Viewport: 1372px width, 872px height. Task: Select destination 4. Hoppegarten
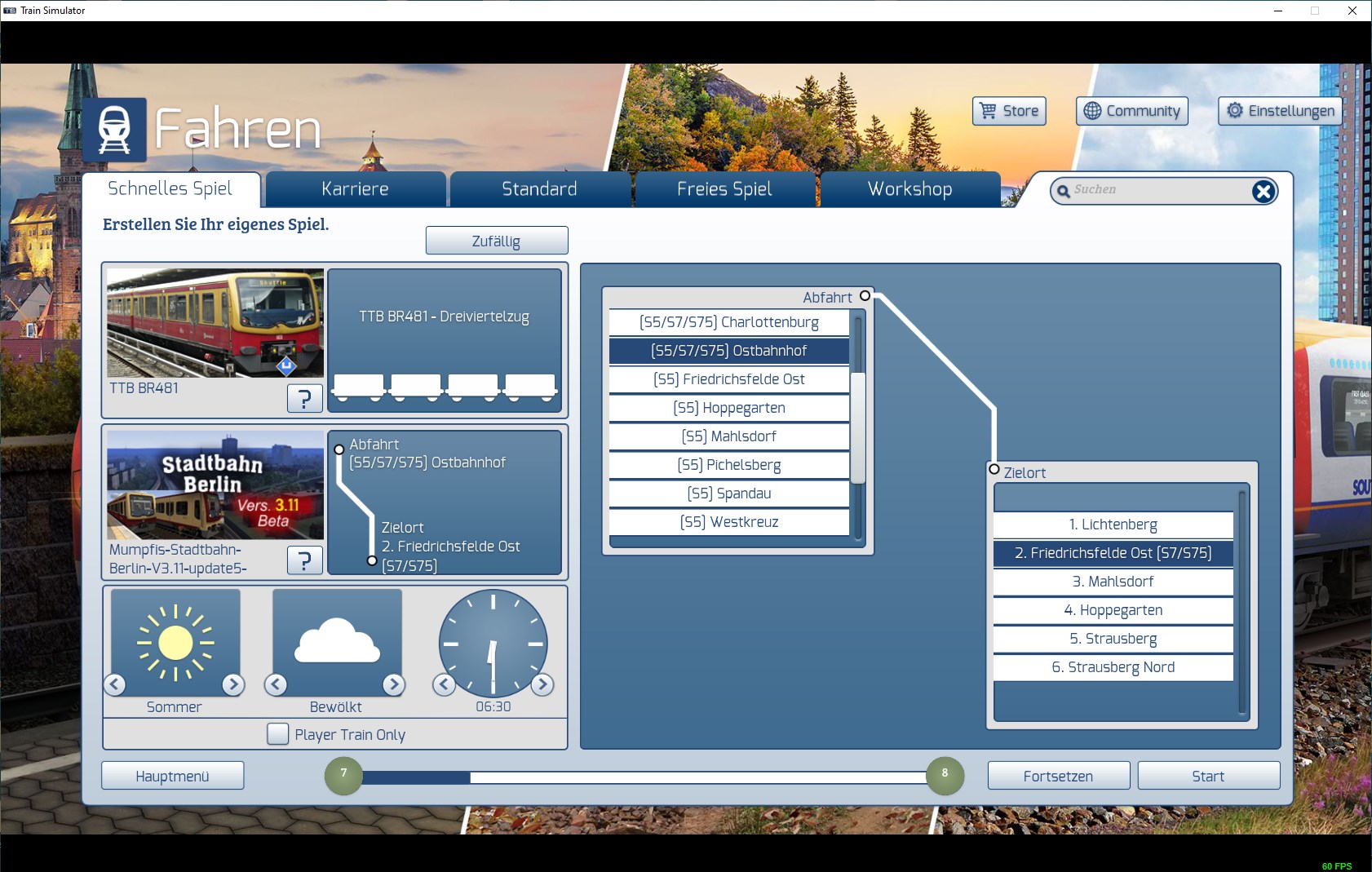[x=1113, y=610]
